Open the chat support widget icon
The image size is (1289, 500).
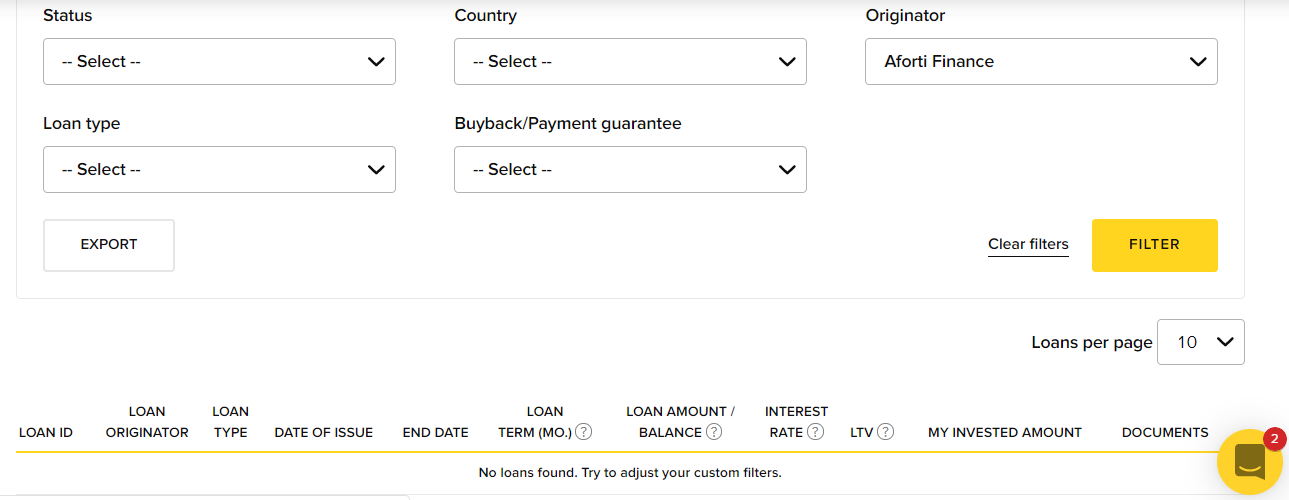tap(1249, 462)
